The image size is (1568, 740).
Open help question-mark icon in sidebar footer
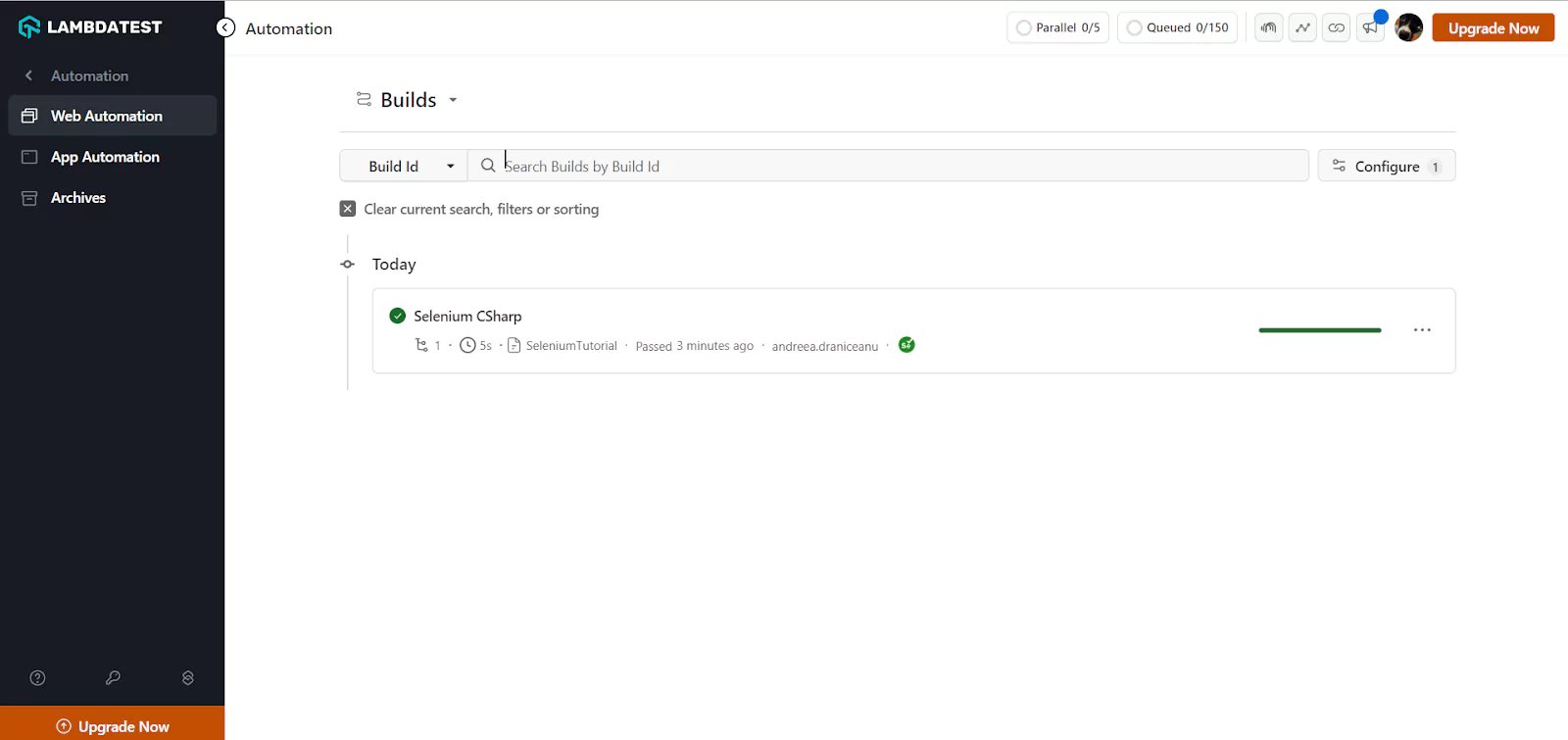tap(37, 678)
